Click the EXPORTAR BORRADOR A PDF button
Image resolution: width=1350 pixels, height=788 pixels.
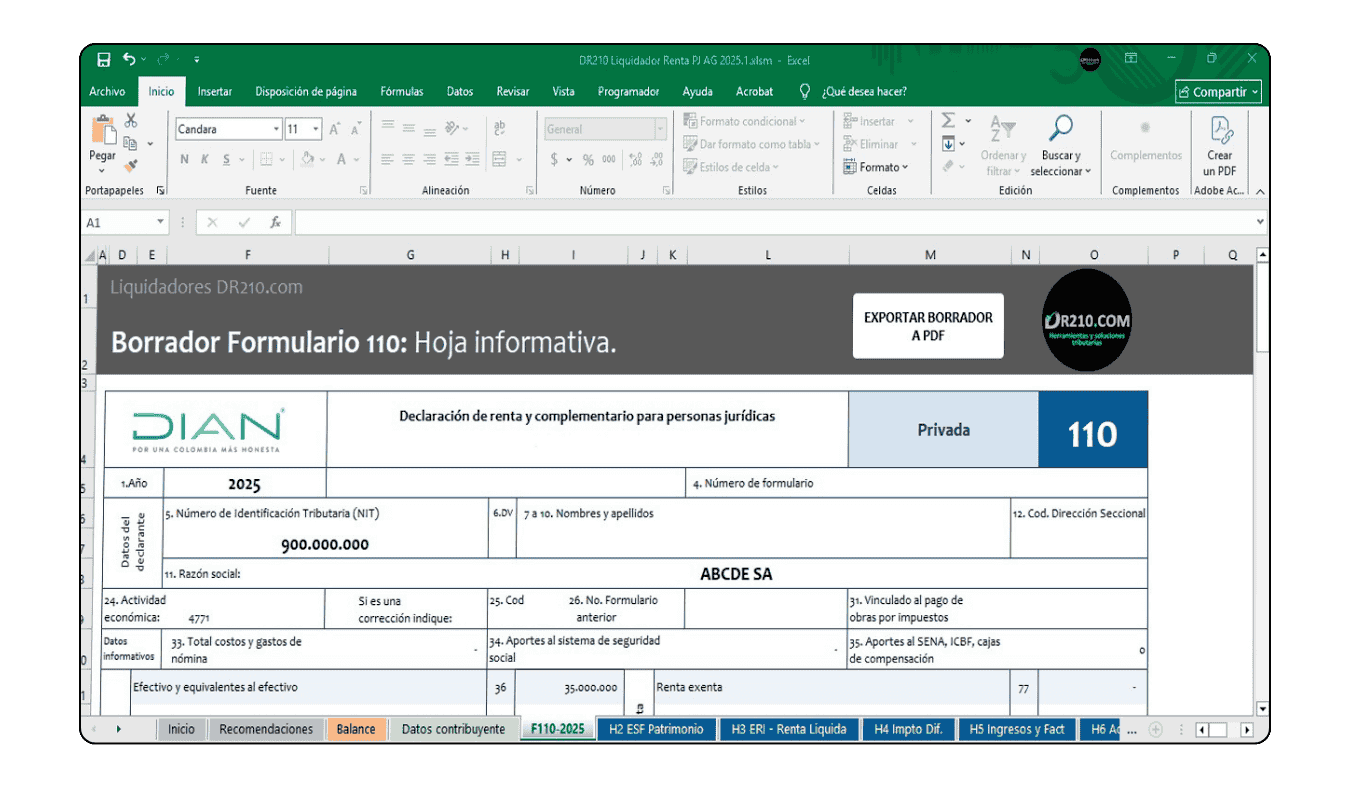[x=927, y=326]
